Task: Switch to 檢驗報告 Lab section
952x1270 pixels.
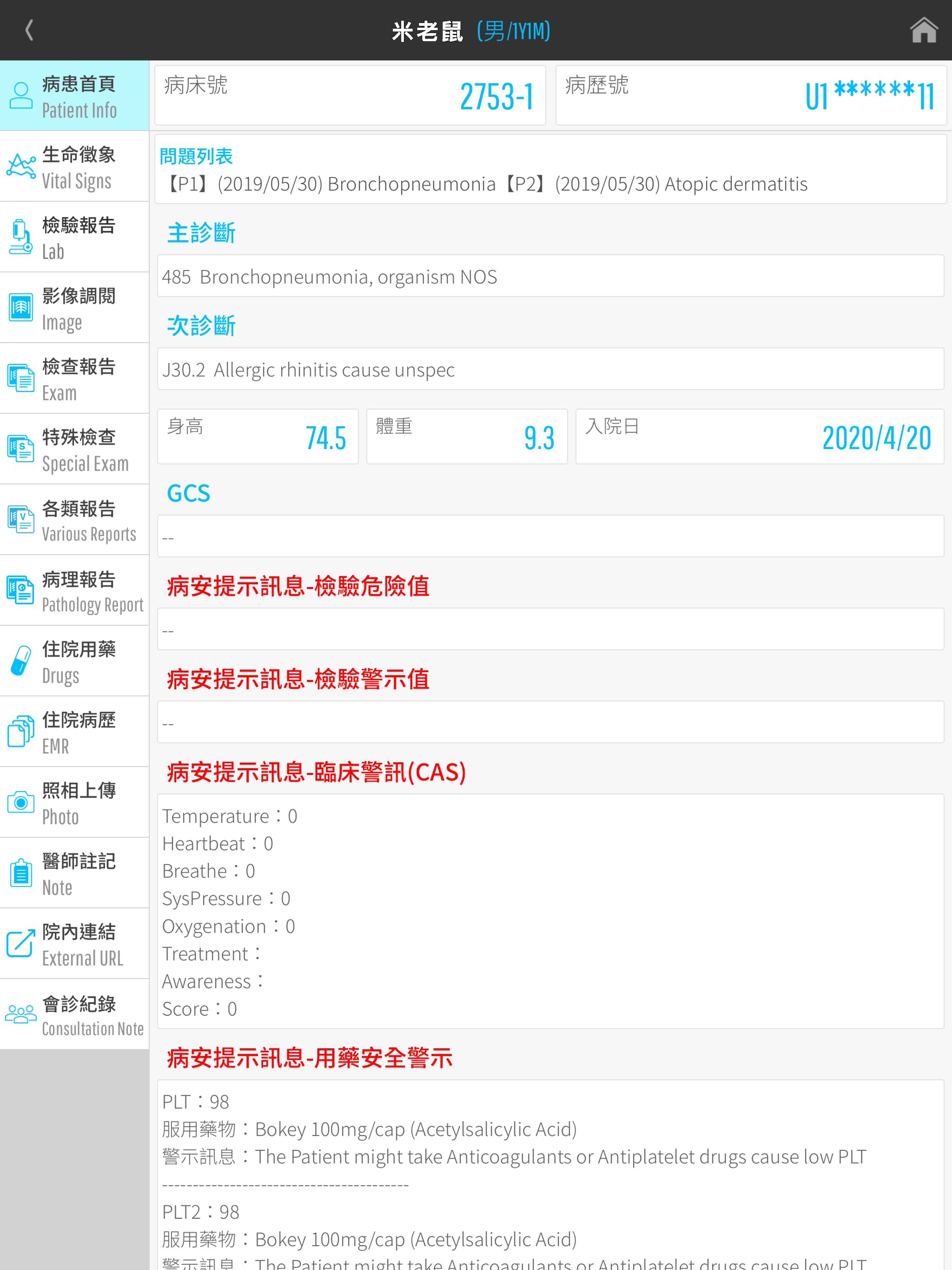Action: (x=75, y=237)
